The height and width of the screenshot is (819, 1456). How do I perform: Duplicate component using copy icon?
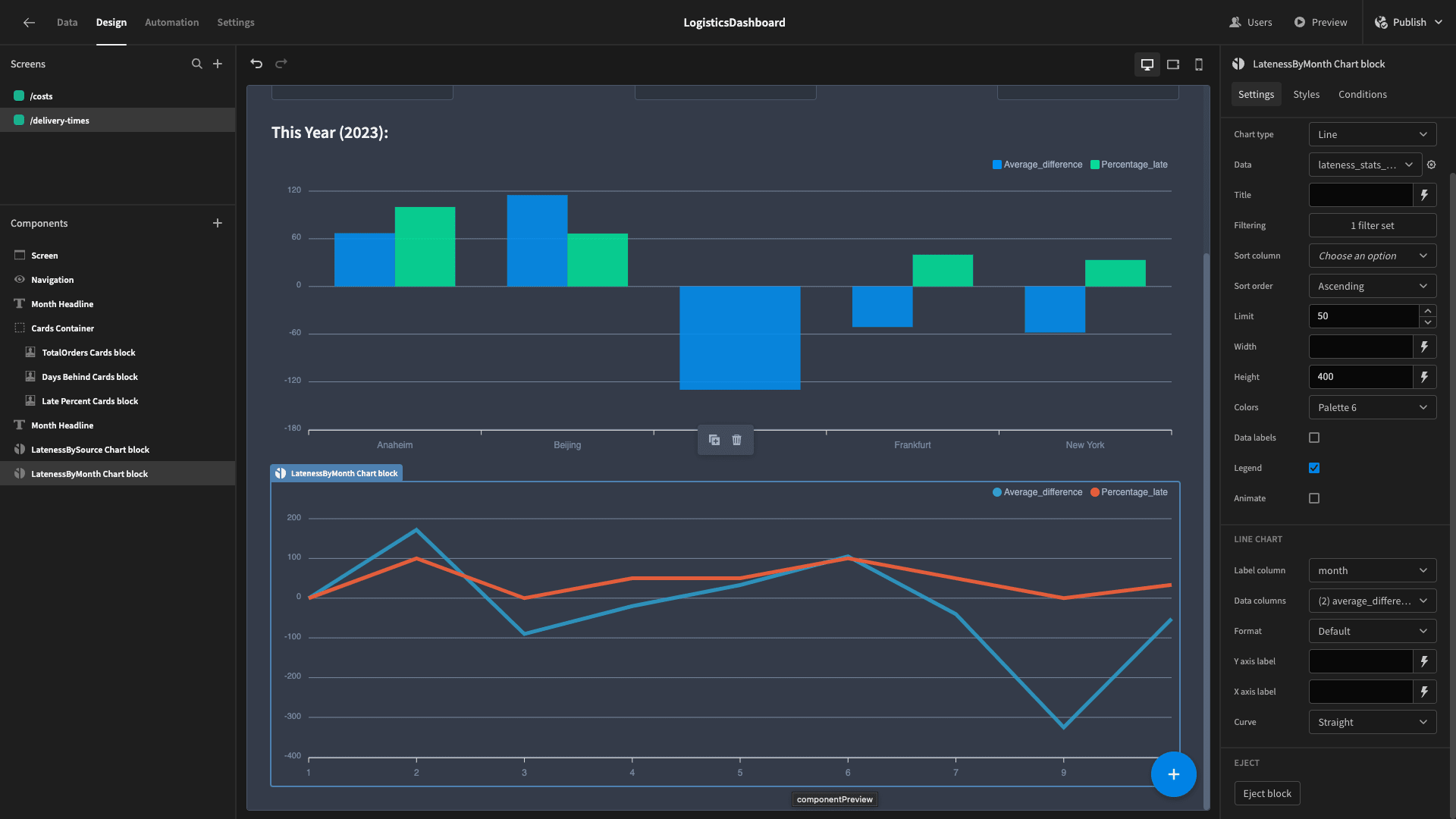[x=714, y=440]
